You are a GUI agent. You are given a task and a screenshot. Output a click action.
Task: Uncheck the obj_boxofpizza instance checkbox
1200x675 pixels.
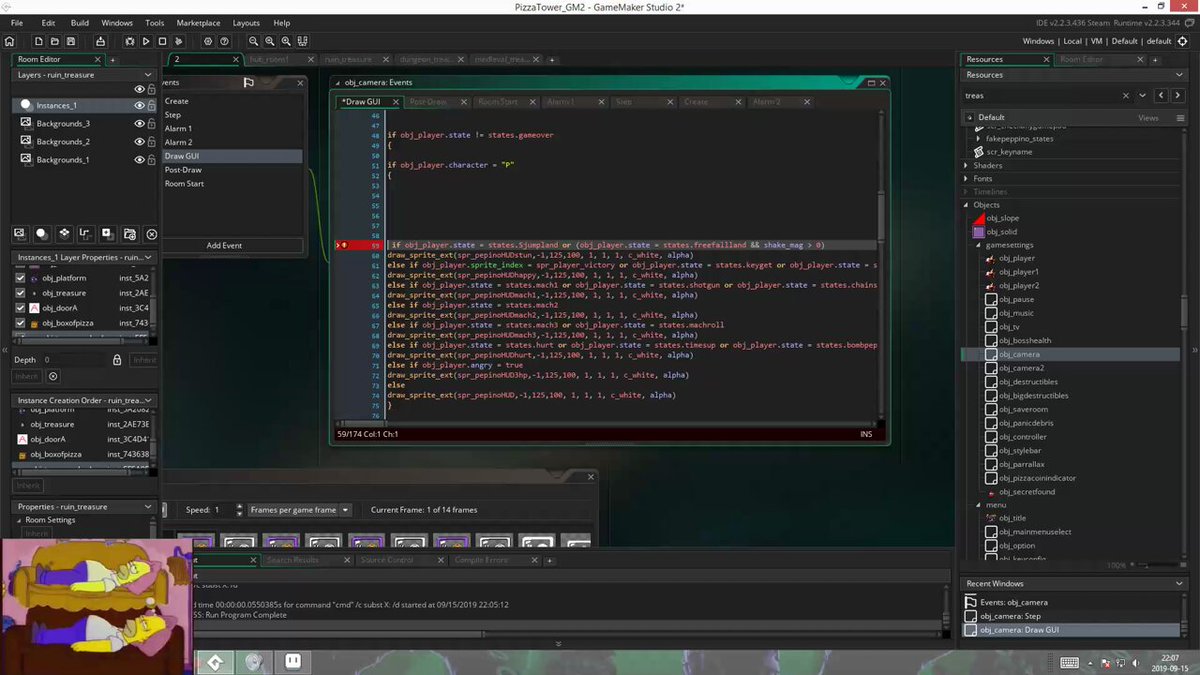(x=21, y=324)
